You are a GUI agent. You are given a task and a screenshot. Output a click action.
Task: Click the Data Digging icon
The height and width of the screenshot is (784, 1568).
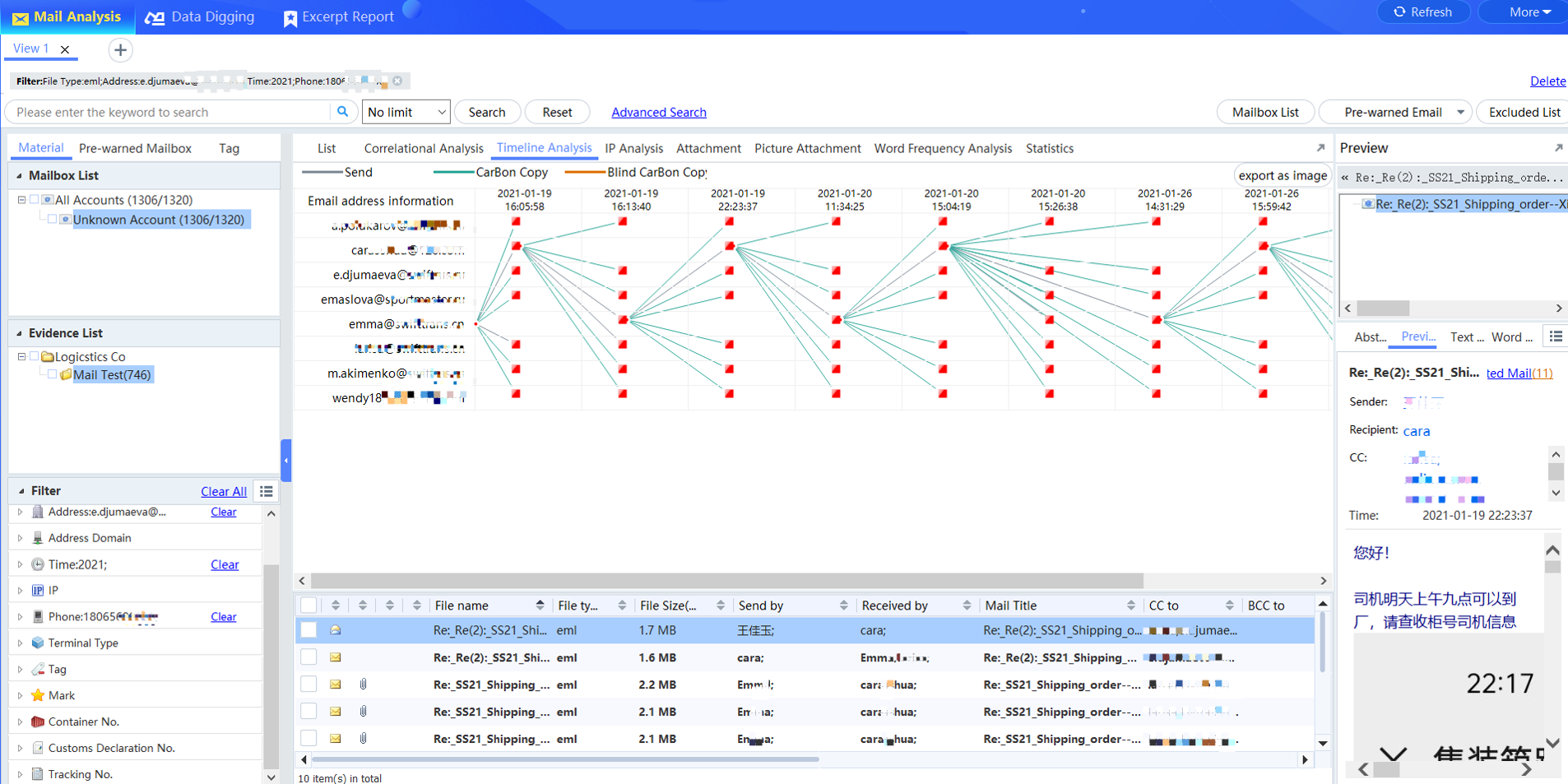[x=155, y=18]
